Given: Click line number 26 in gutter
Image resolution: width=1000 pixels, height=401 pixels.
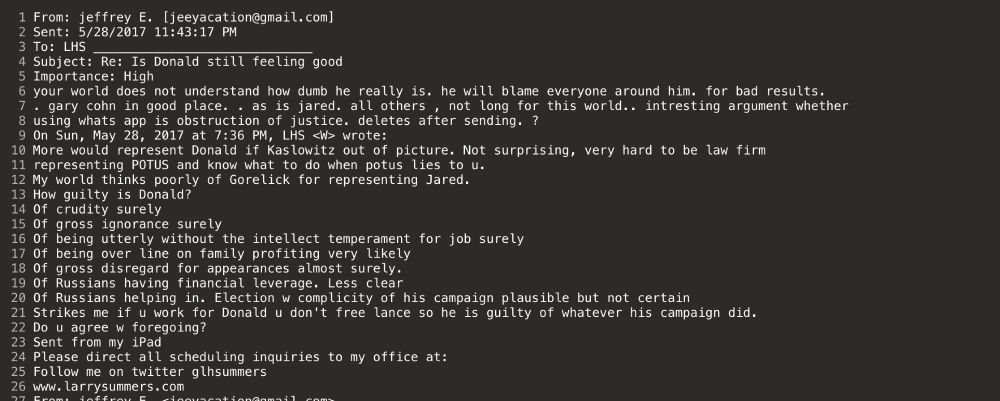Looking at the screenshot, I should point(19,386).
